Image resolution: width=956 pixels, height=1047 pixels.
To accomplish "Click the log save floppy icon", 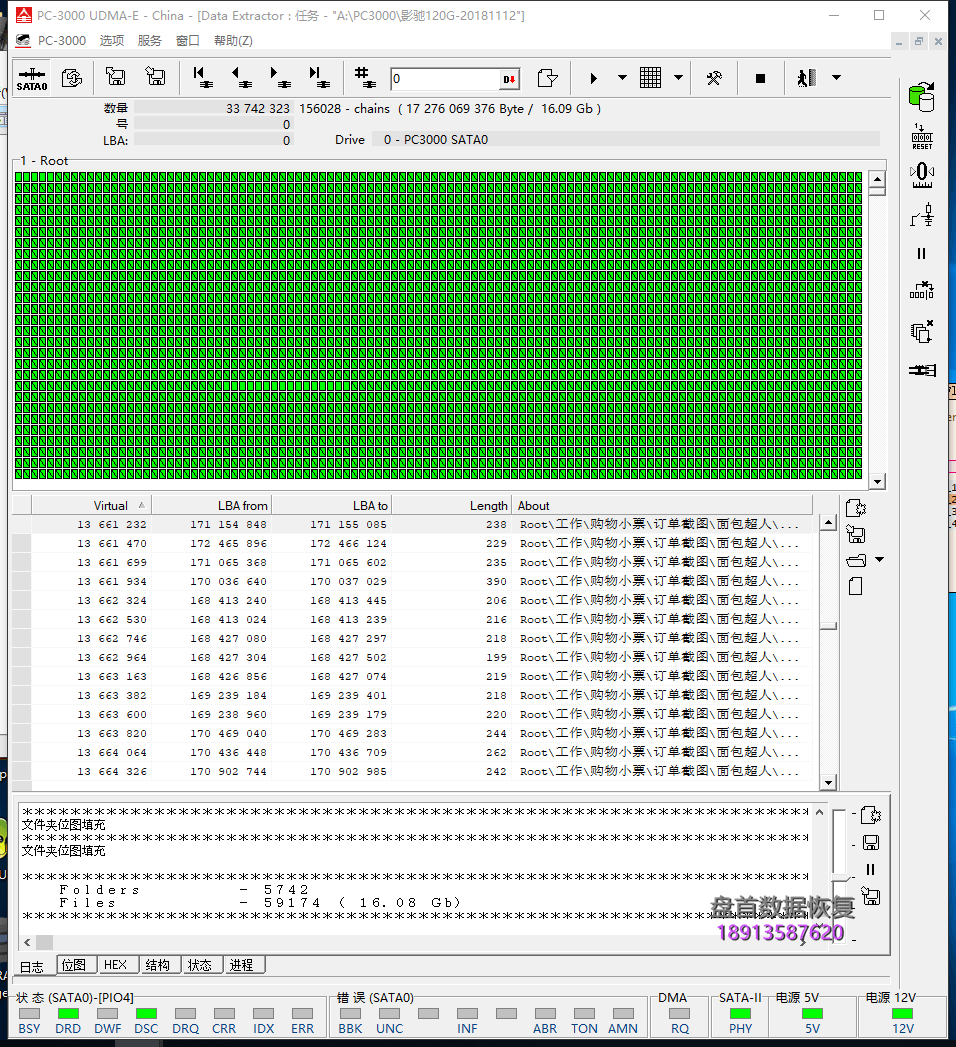I will [x=871, y=843].
